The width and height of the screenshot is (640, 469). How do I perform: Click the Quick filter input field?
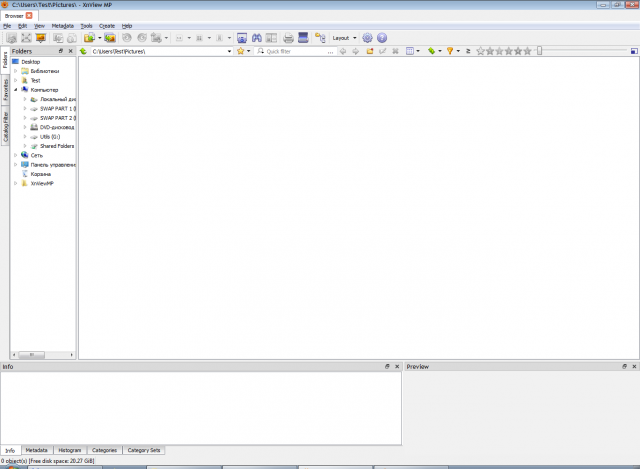click(x=296, y=51)
